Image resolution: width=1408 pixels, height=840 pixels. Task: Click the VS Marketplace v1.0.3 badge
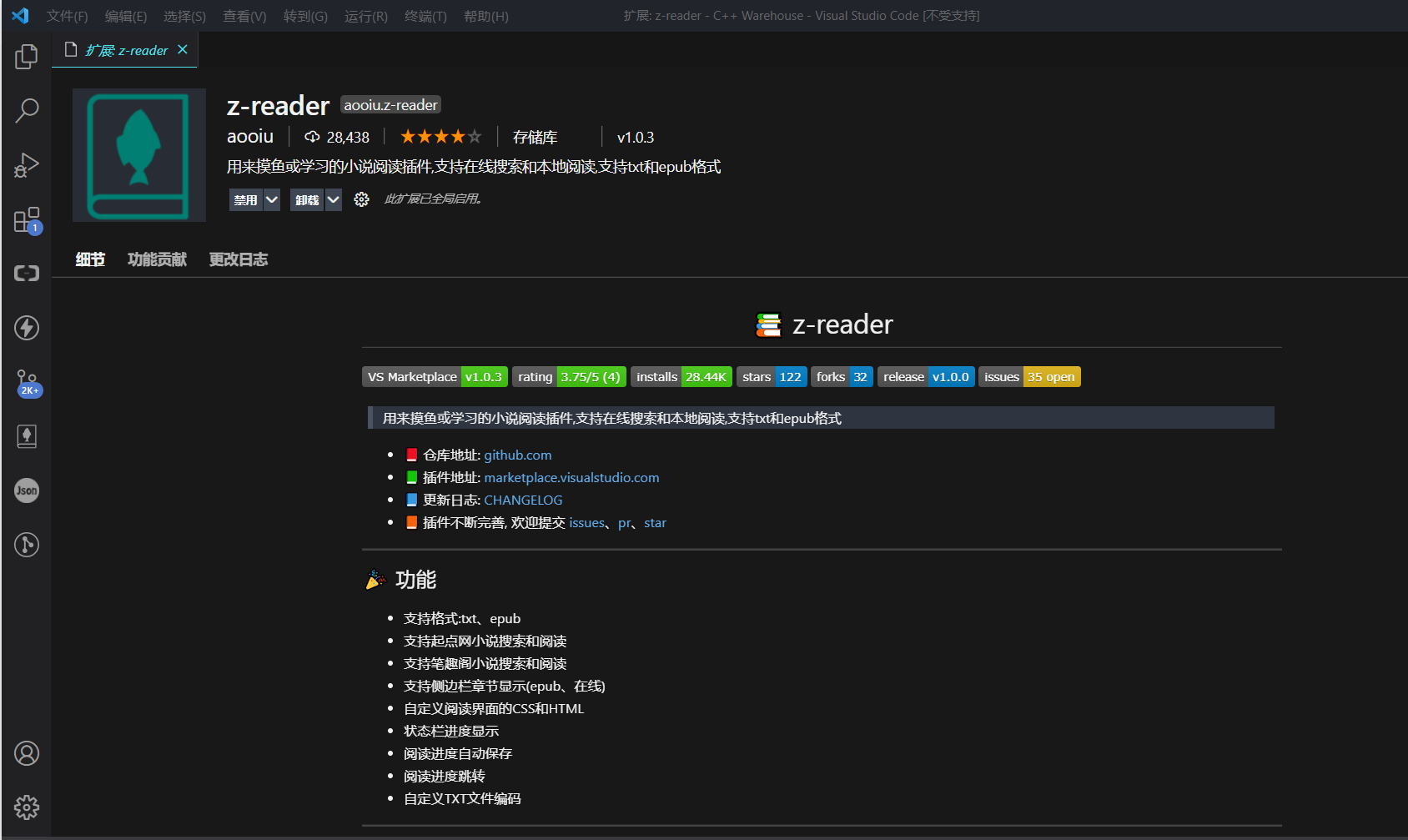(435, 377)
